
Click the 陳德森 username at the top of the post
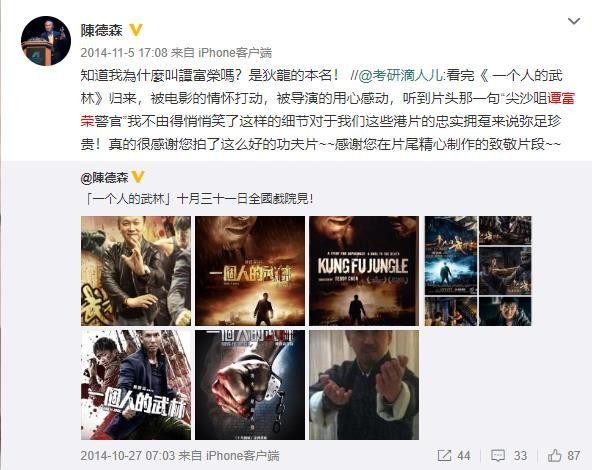(102, 30)
